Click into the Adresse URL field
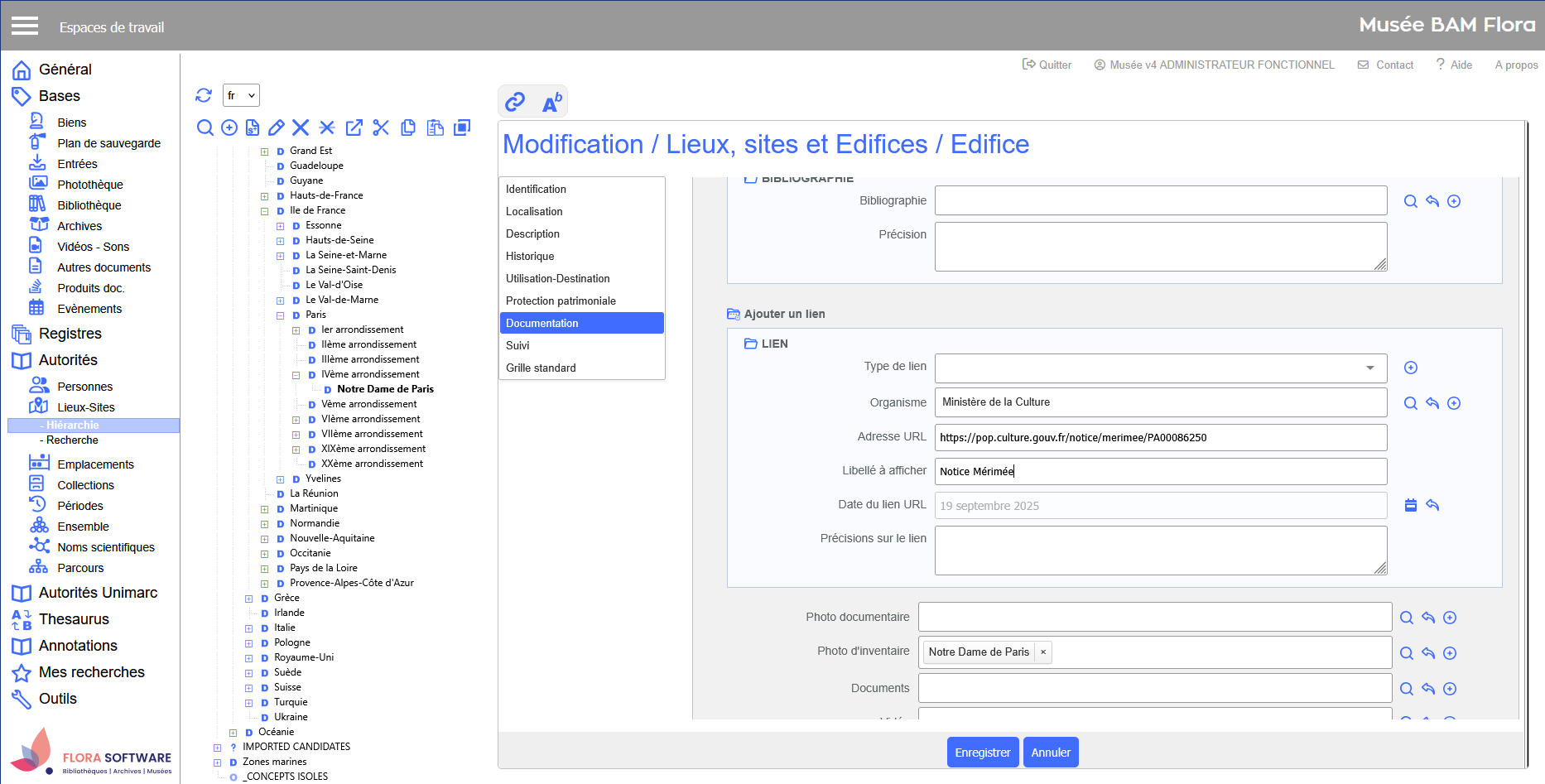1545x784 pixels. click(x=1160, y=438)
